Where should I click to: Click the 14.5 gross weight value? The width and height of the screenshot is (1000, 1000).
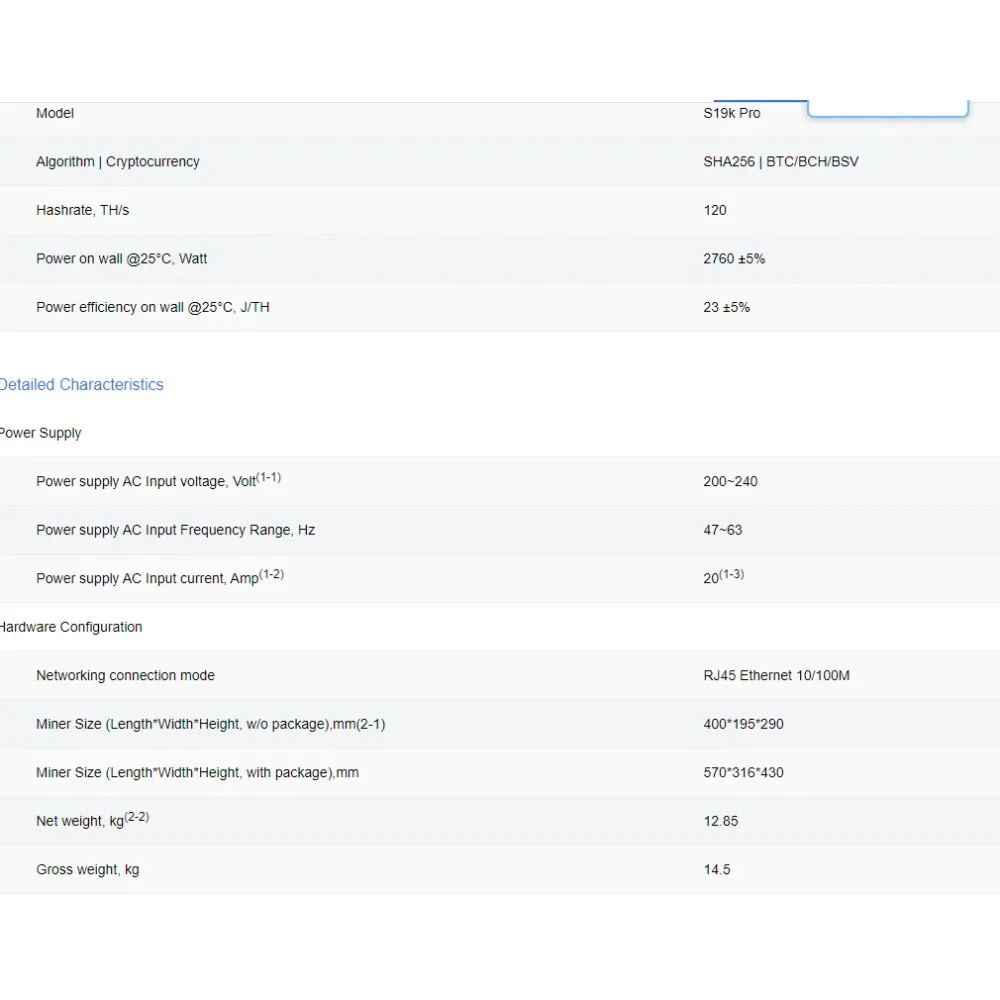[x=716, y=869]
